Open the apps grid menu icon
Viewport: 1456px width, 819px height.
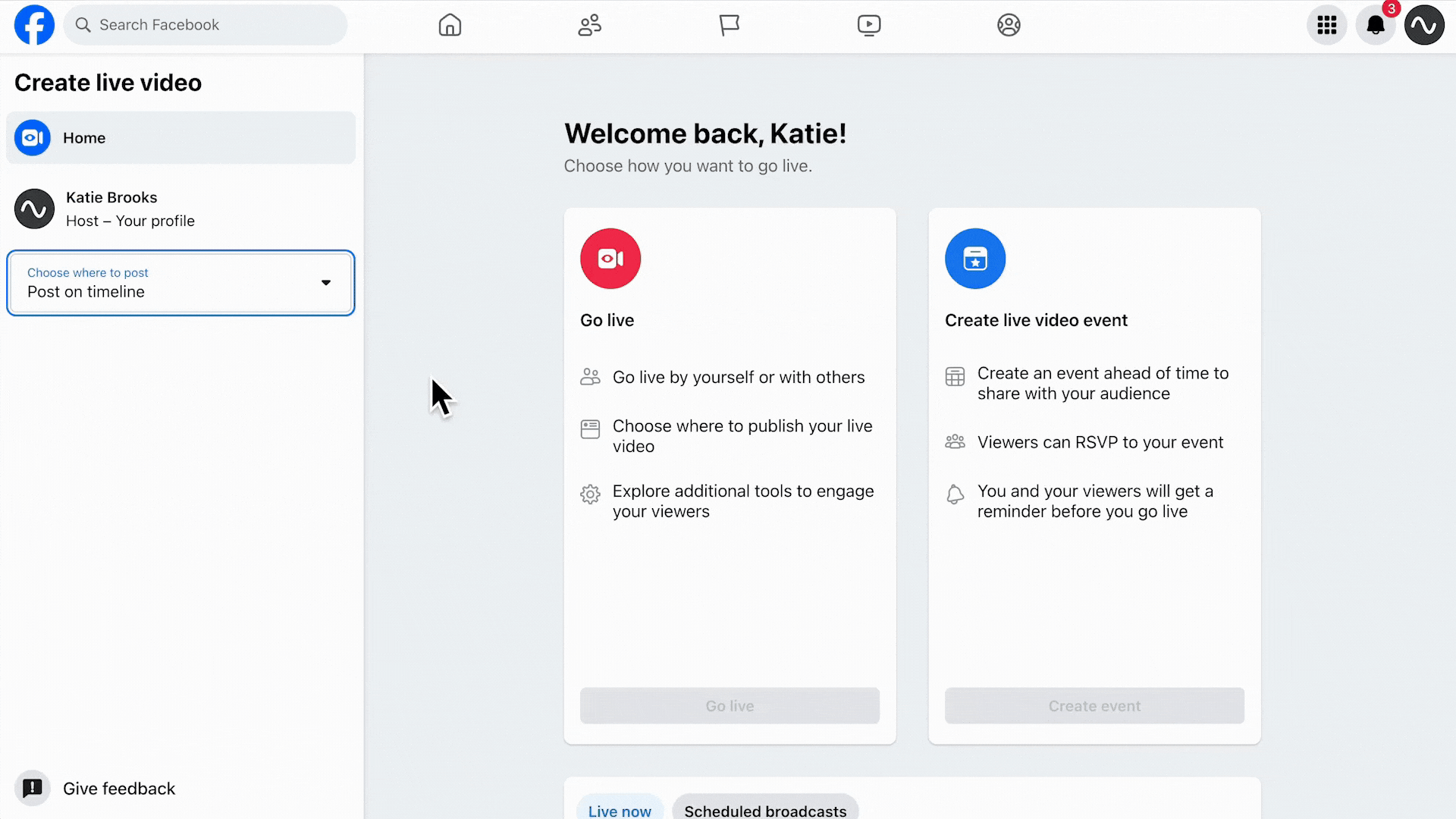[1326, 25]
